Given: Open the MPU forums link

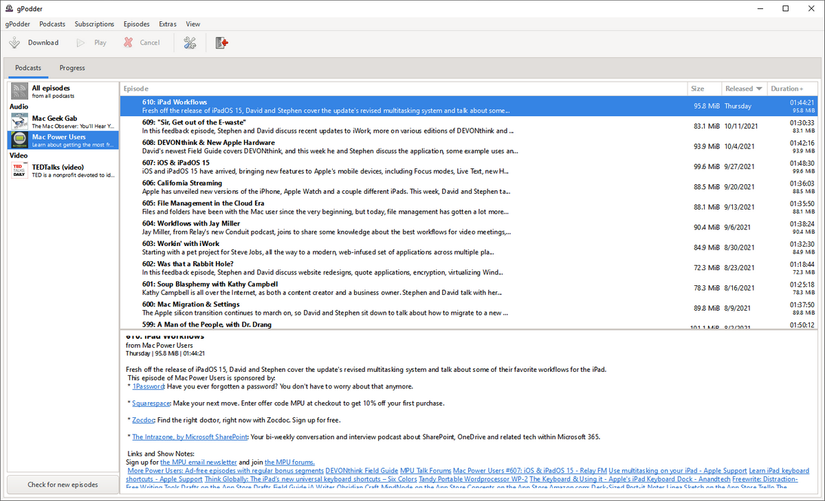Looking at the screenshot, I should (x=289, y=462).
